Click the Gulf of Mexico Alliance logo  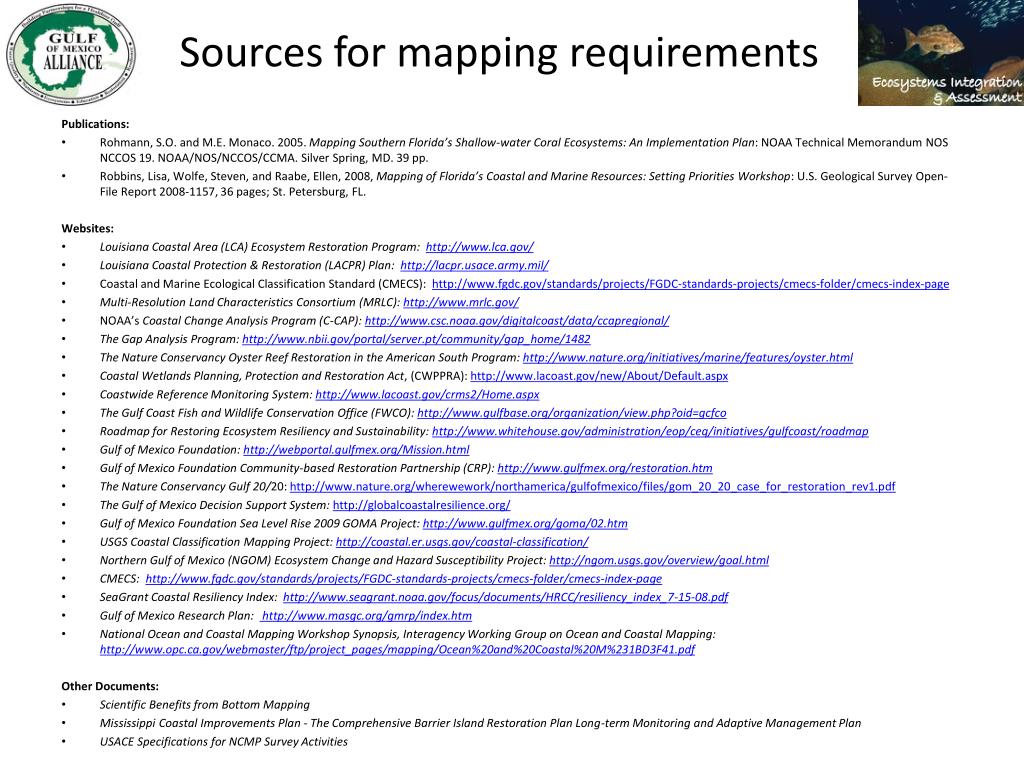(71, 54)
